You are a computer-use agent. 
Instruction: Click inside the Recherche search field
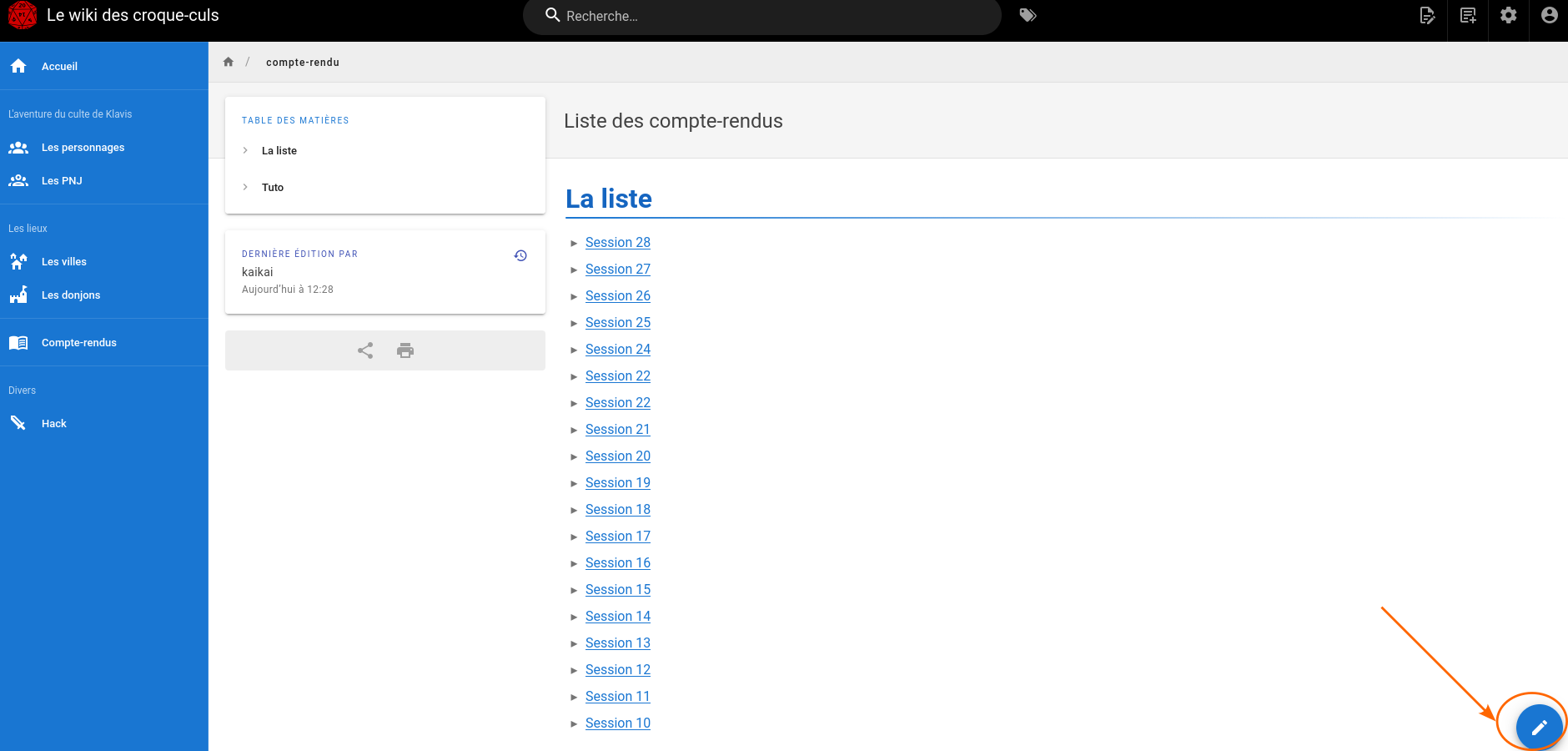point(761,16)
